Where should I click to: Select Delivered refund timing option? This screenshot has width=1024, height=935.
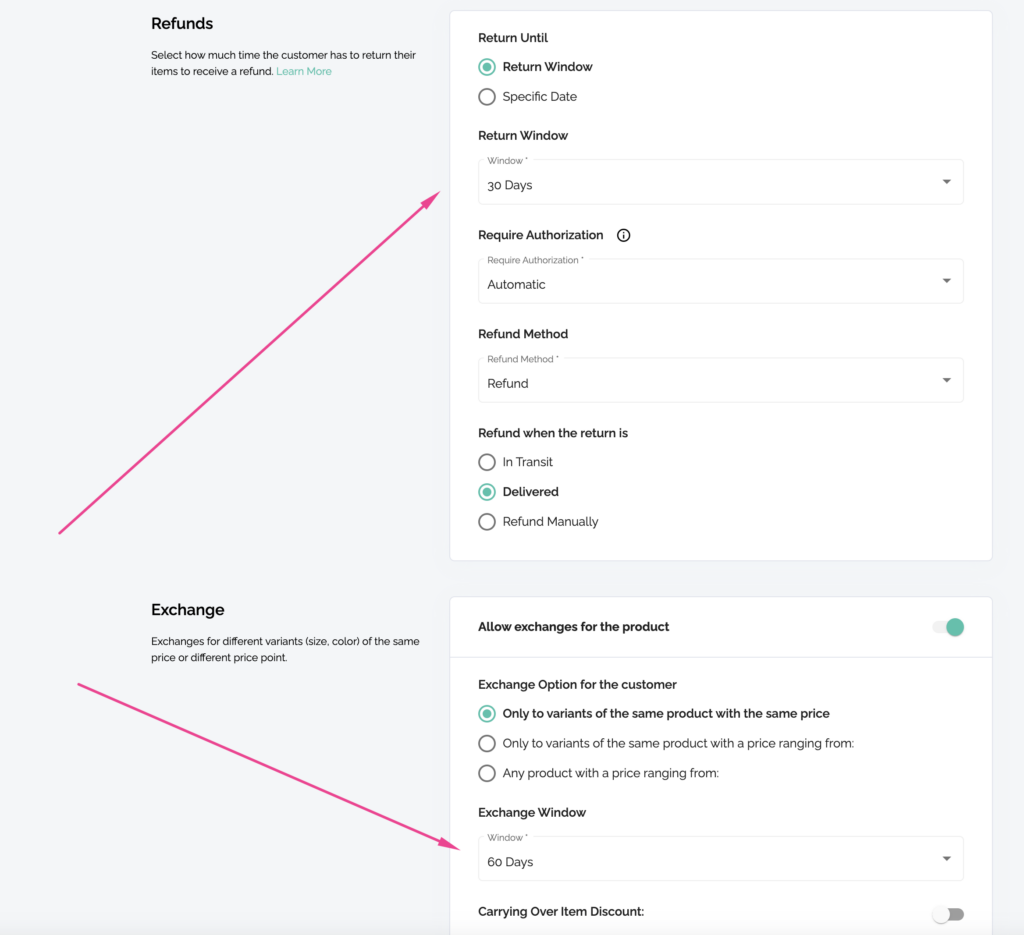tap(487, 492)
